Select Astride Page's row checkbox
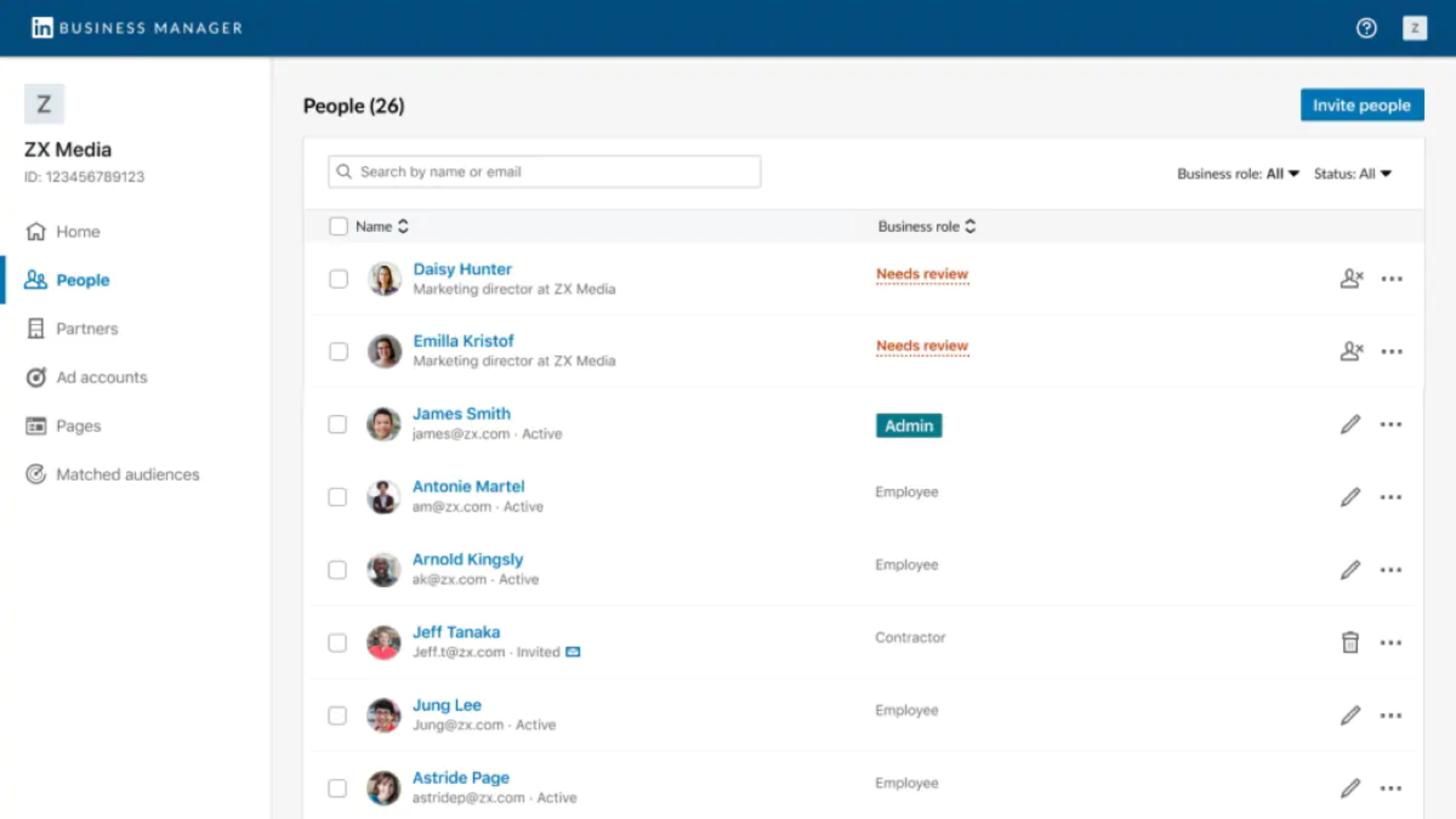The image size is (1456, 819). (x=337, y=788)
